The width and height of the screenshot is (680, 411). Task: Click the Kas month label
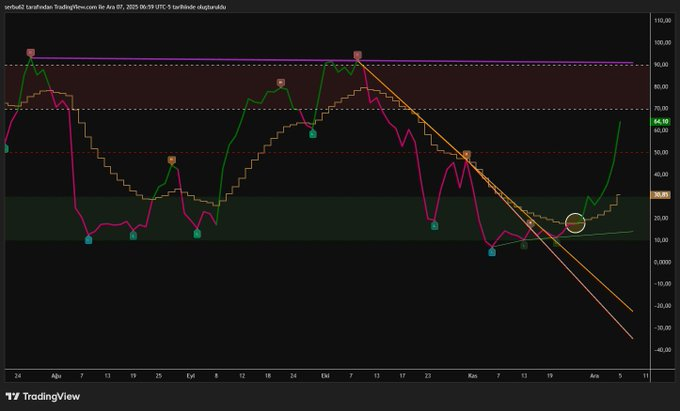coord(473,376)
